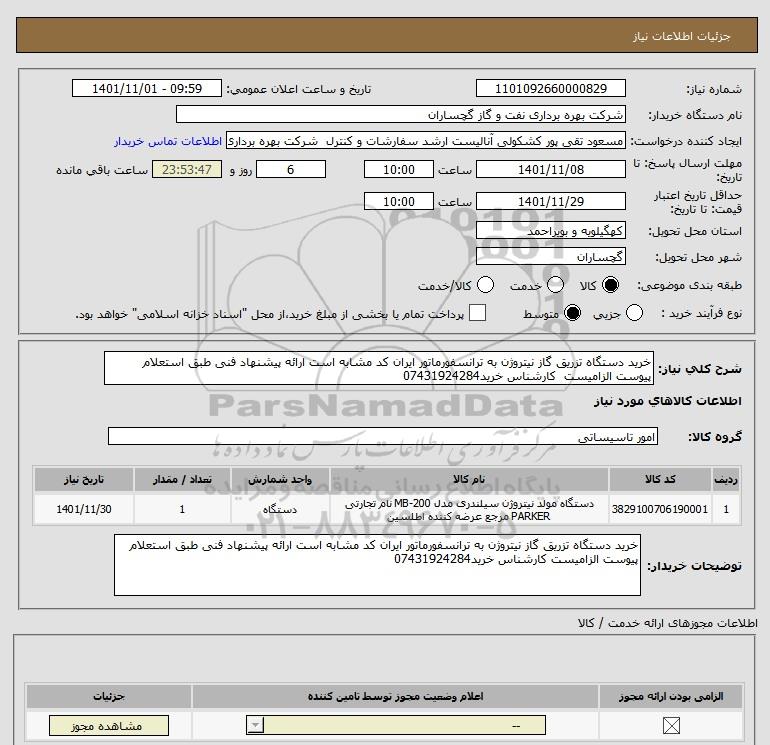Select the کالا radio button
The image size is (770, 745).
coord(610,285)
